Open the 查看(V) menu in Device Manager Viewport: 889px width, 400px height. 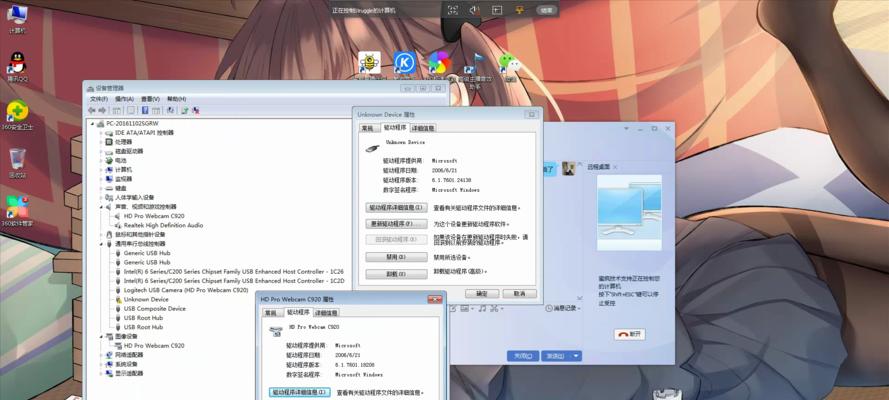pos(150,99)
